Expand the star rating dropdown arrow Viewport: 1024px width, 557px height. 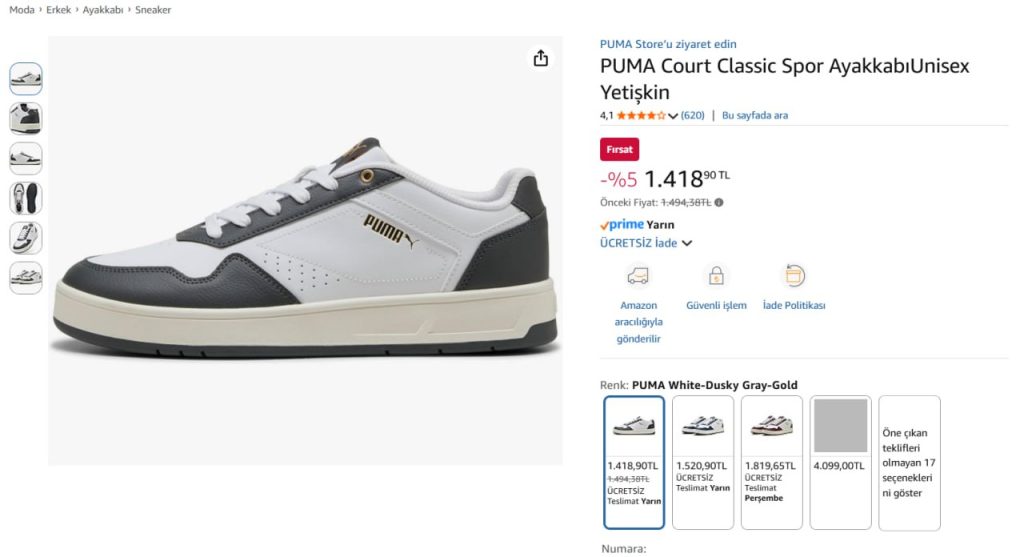click(673, 116)
